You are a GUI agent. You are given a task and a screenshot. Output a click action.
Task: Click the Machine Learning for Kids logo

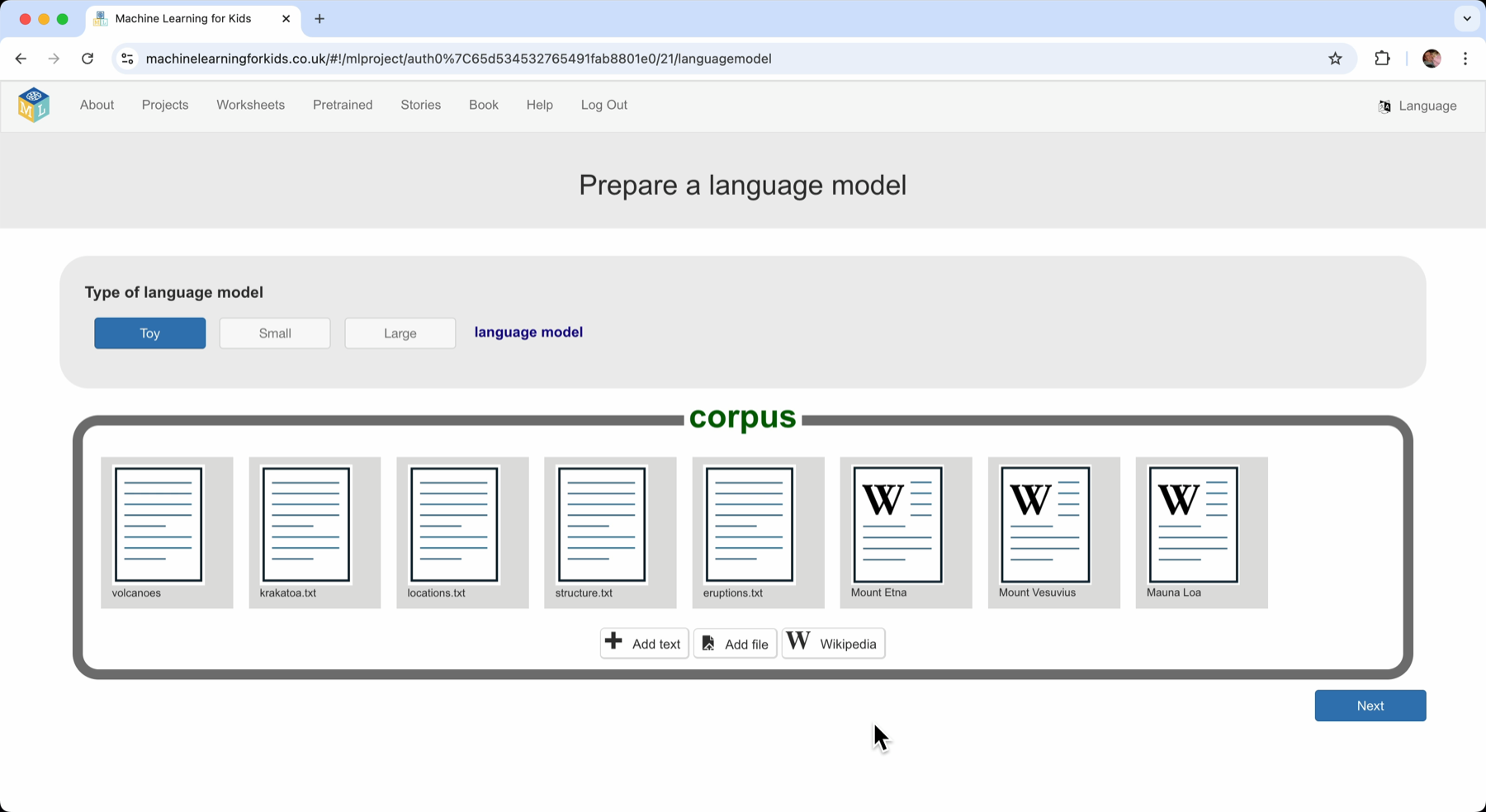[34, 105]
